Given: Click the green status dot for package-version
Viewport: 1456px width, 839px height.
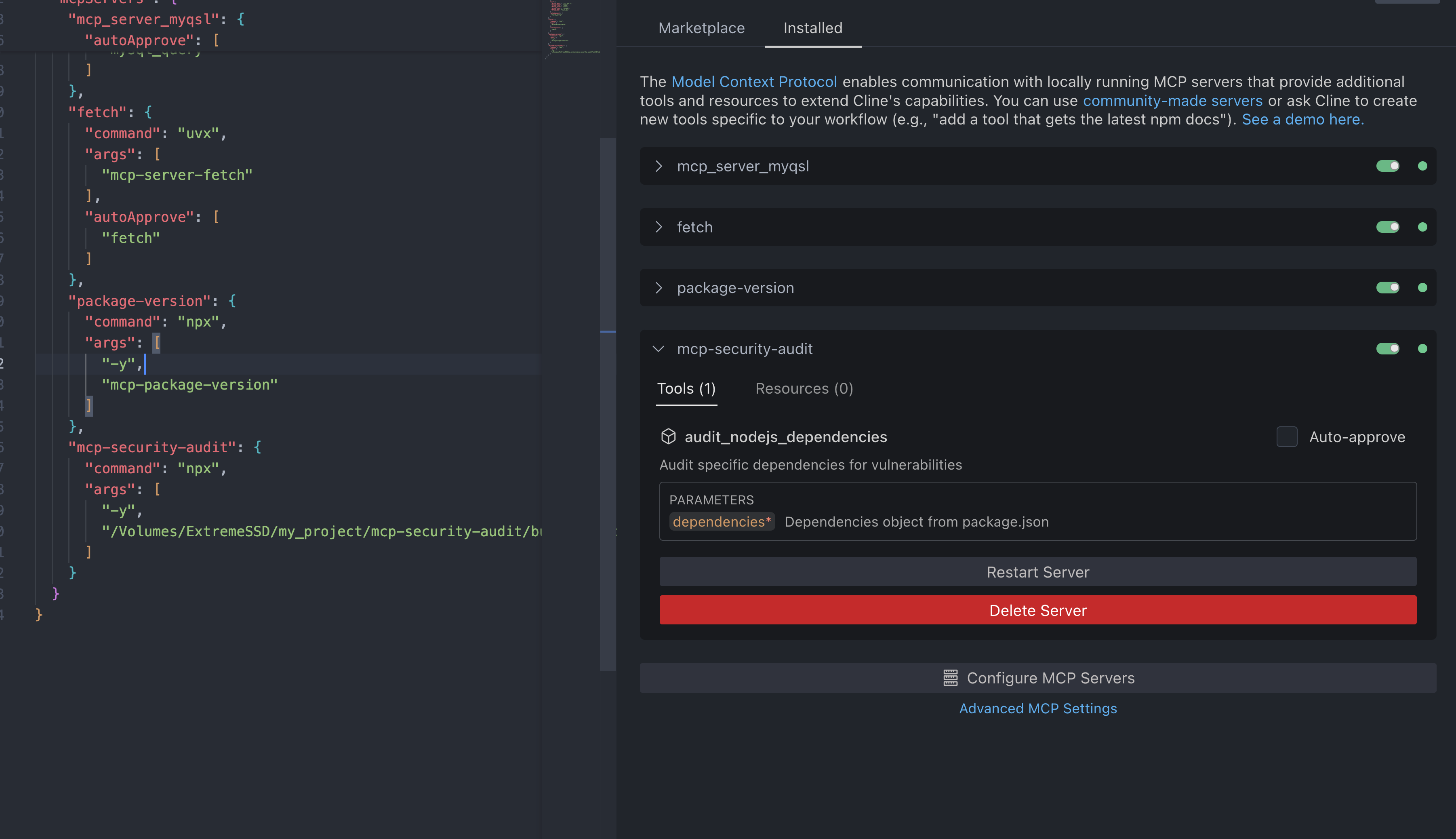Looking at the screenshot, I should coord(1422,287).
